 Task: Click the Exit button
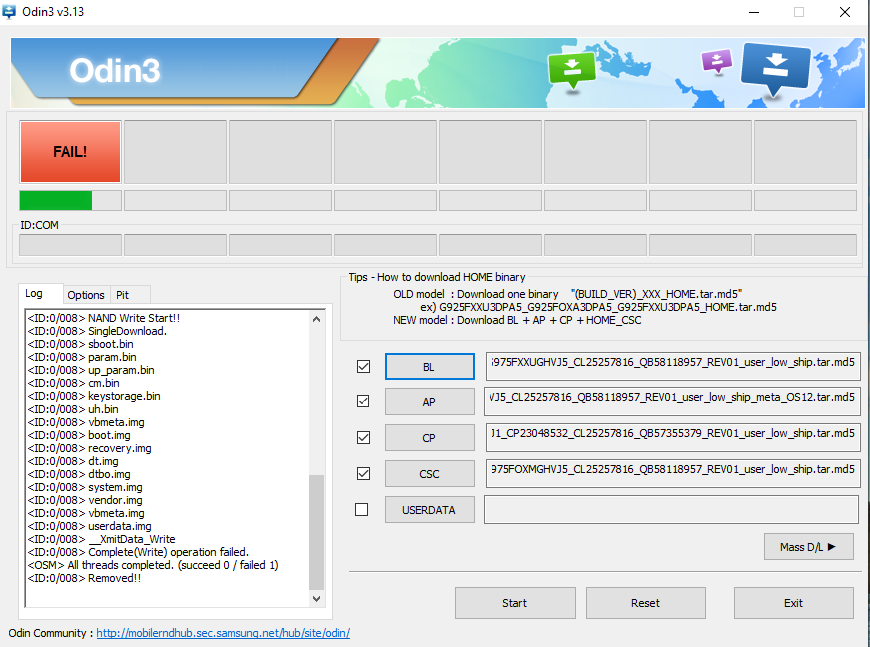click(x=793, y=603)
